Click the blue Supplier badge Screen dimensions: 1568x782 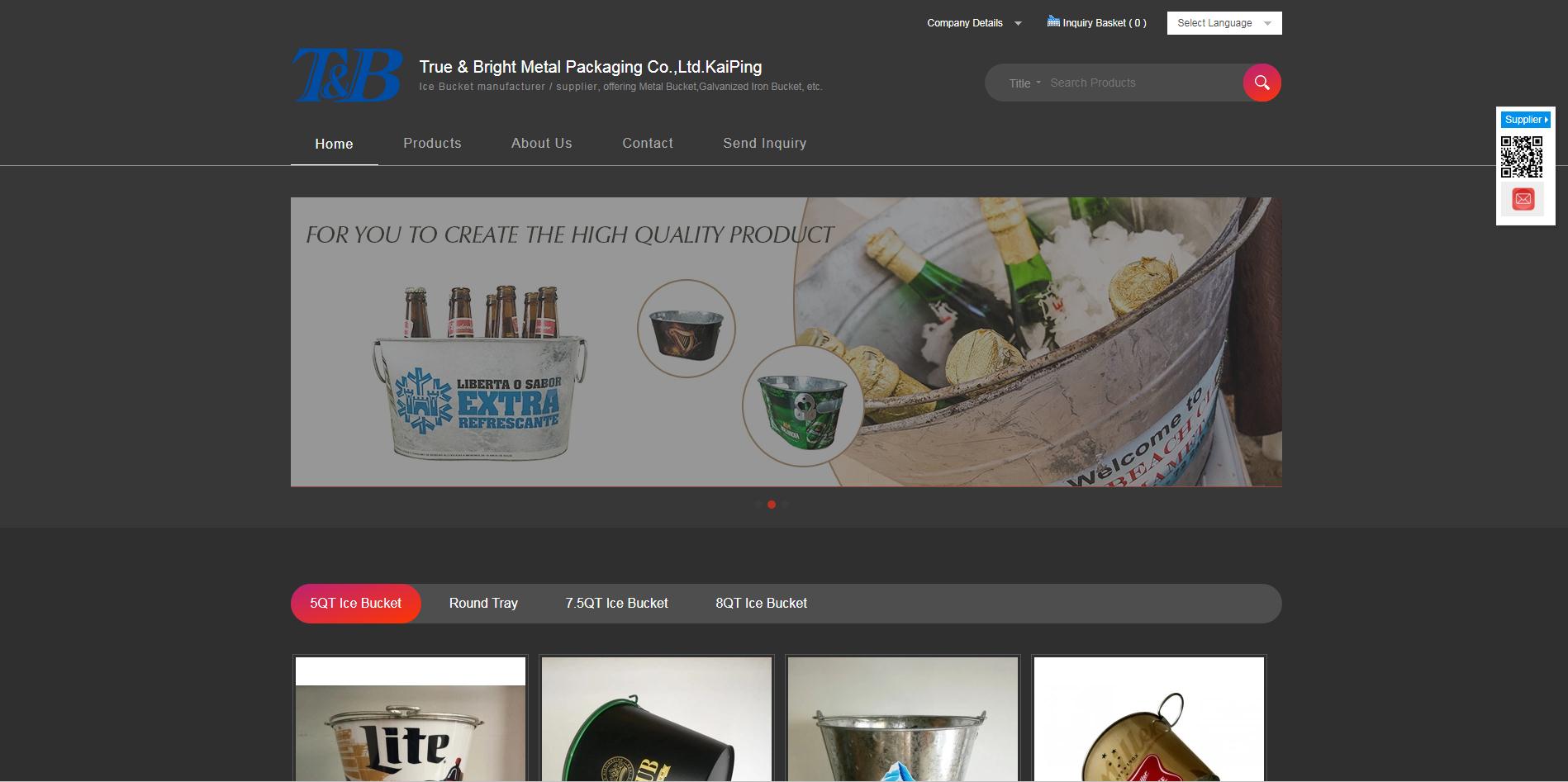1525,120
